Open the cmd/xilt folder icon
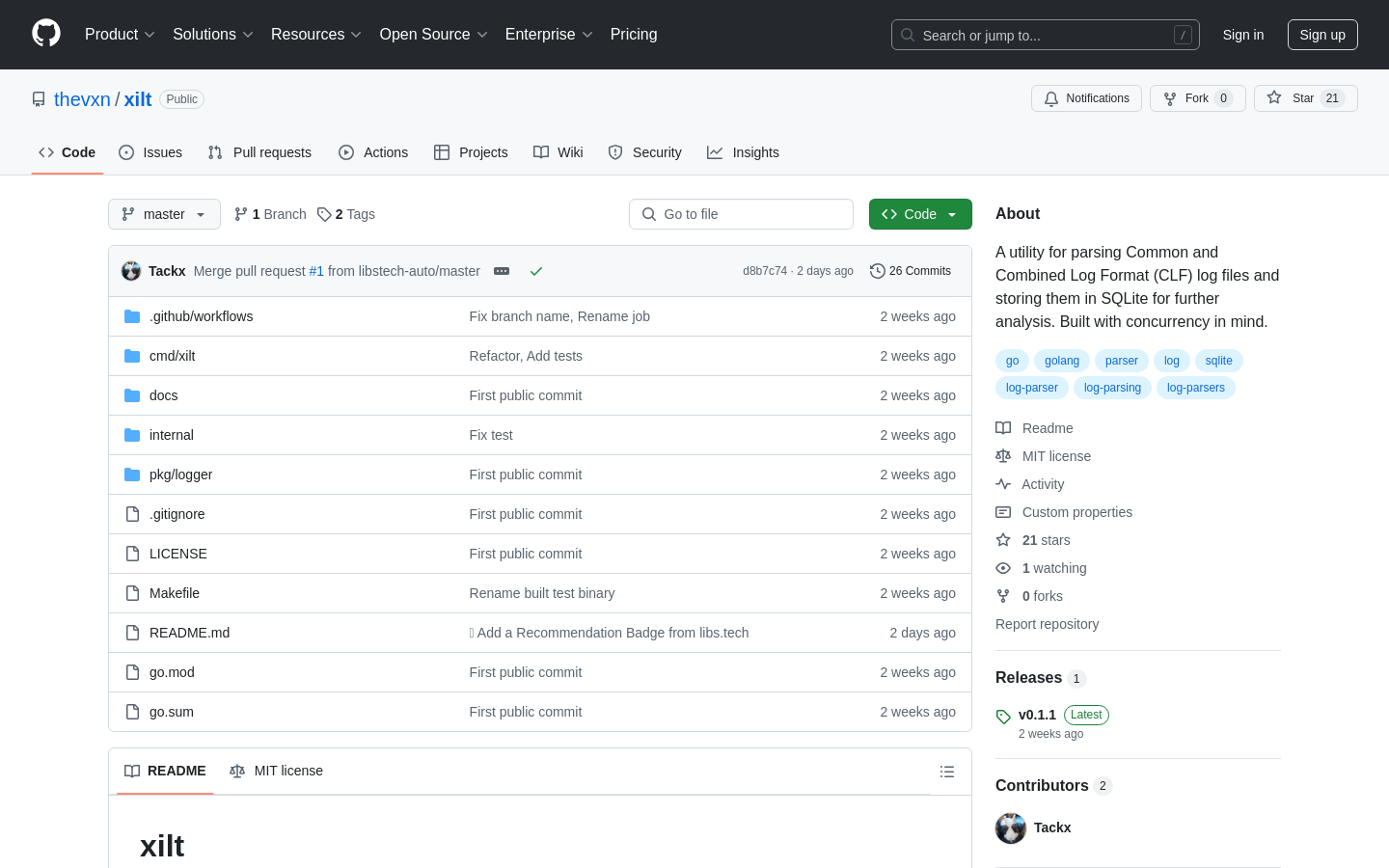This screenshot has height=868, width=1389. point(132,356)
